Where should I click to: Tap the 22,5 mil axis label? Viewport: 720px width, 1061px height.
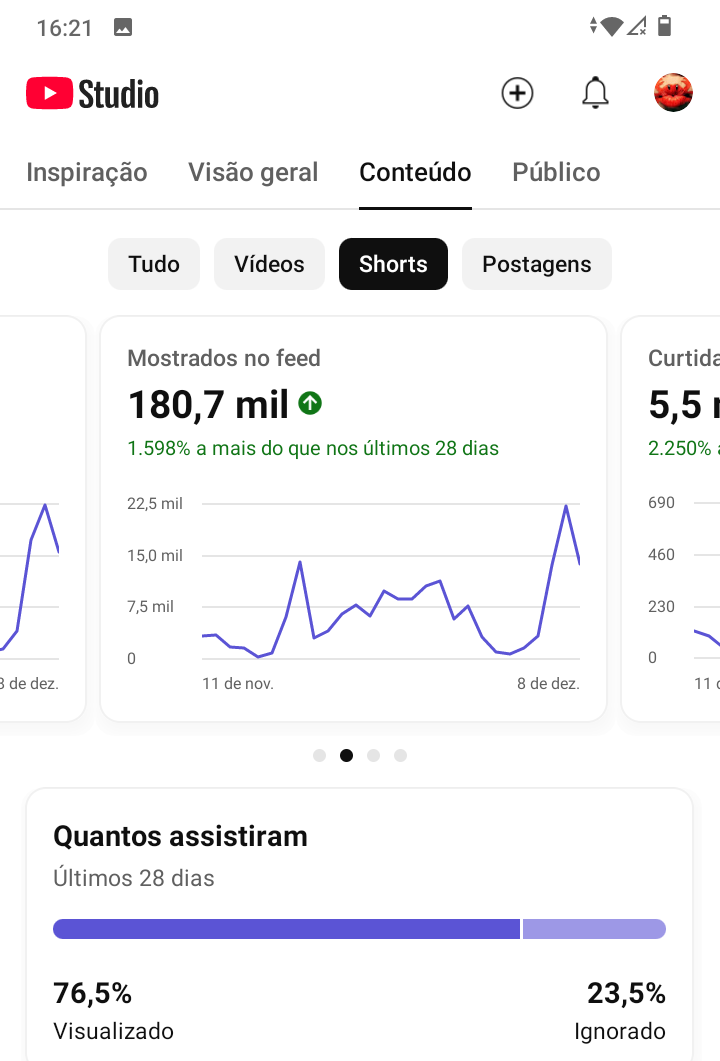(155, 503)
